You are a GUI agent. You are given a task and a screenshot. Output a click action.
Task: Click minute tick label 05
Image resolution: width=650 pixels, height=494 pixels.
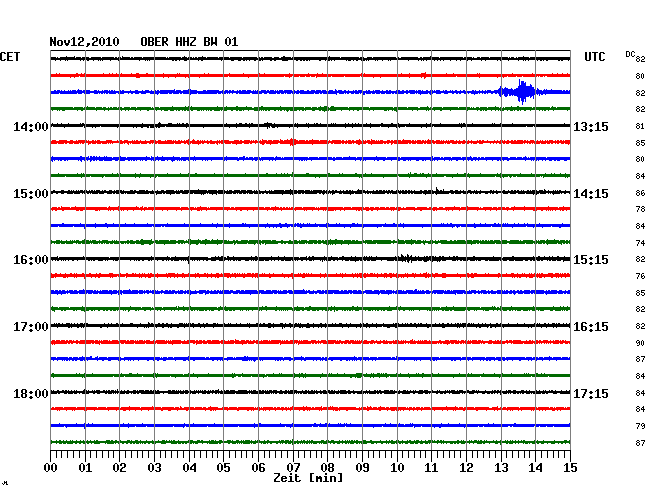pos(223,467)
